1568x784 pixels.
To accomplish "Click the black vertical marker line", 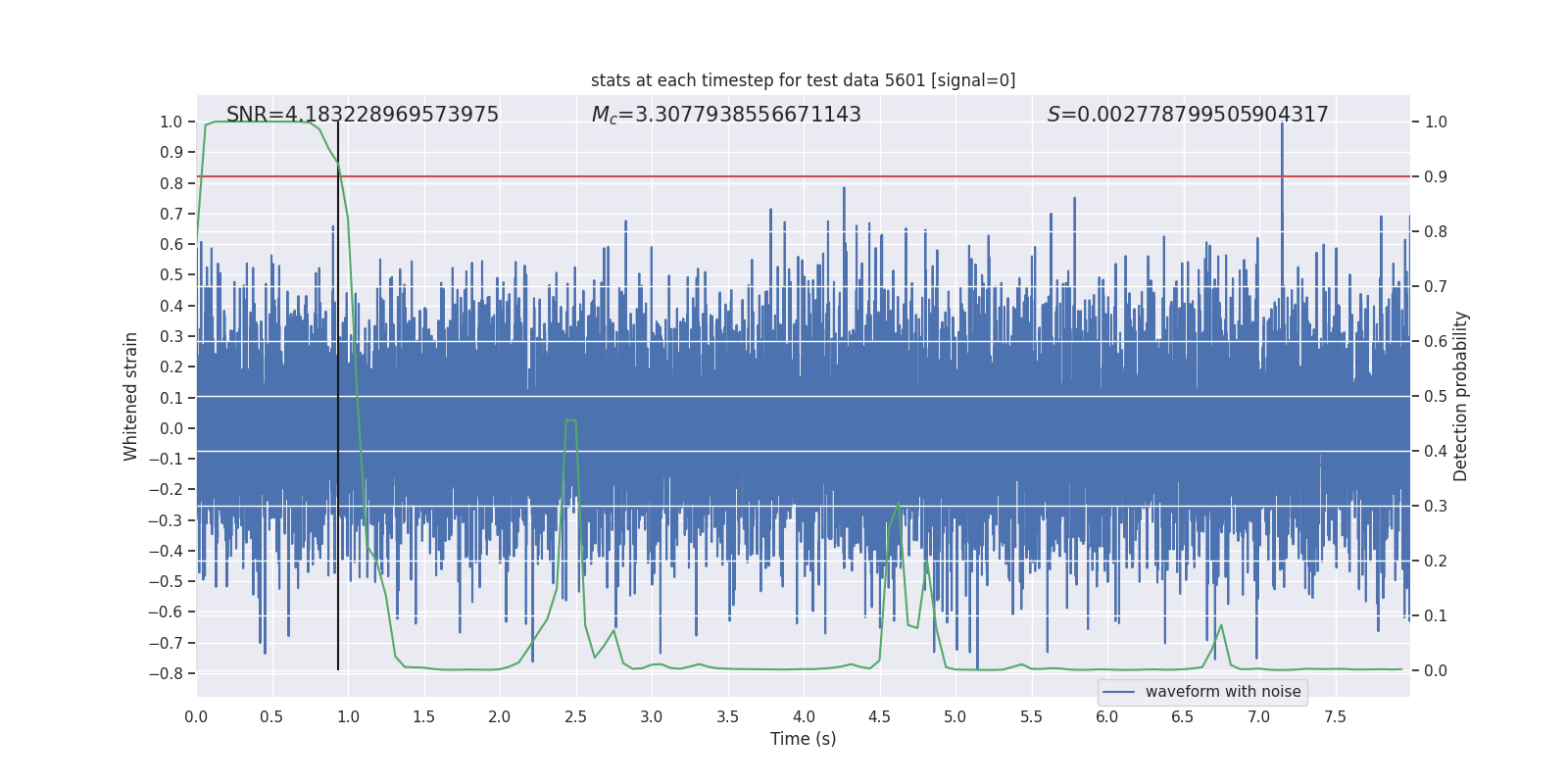I will [338, 392].
